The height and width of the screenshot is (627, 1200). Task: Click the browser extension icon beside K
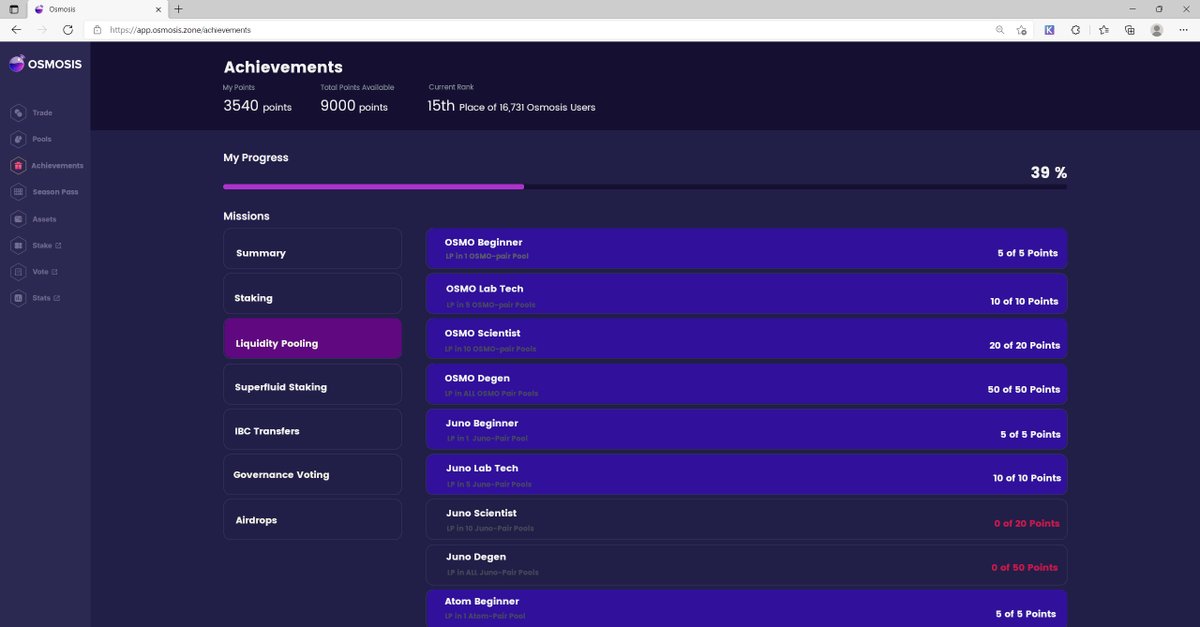coord(1076,30)
